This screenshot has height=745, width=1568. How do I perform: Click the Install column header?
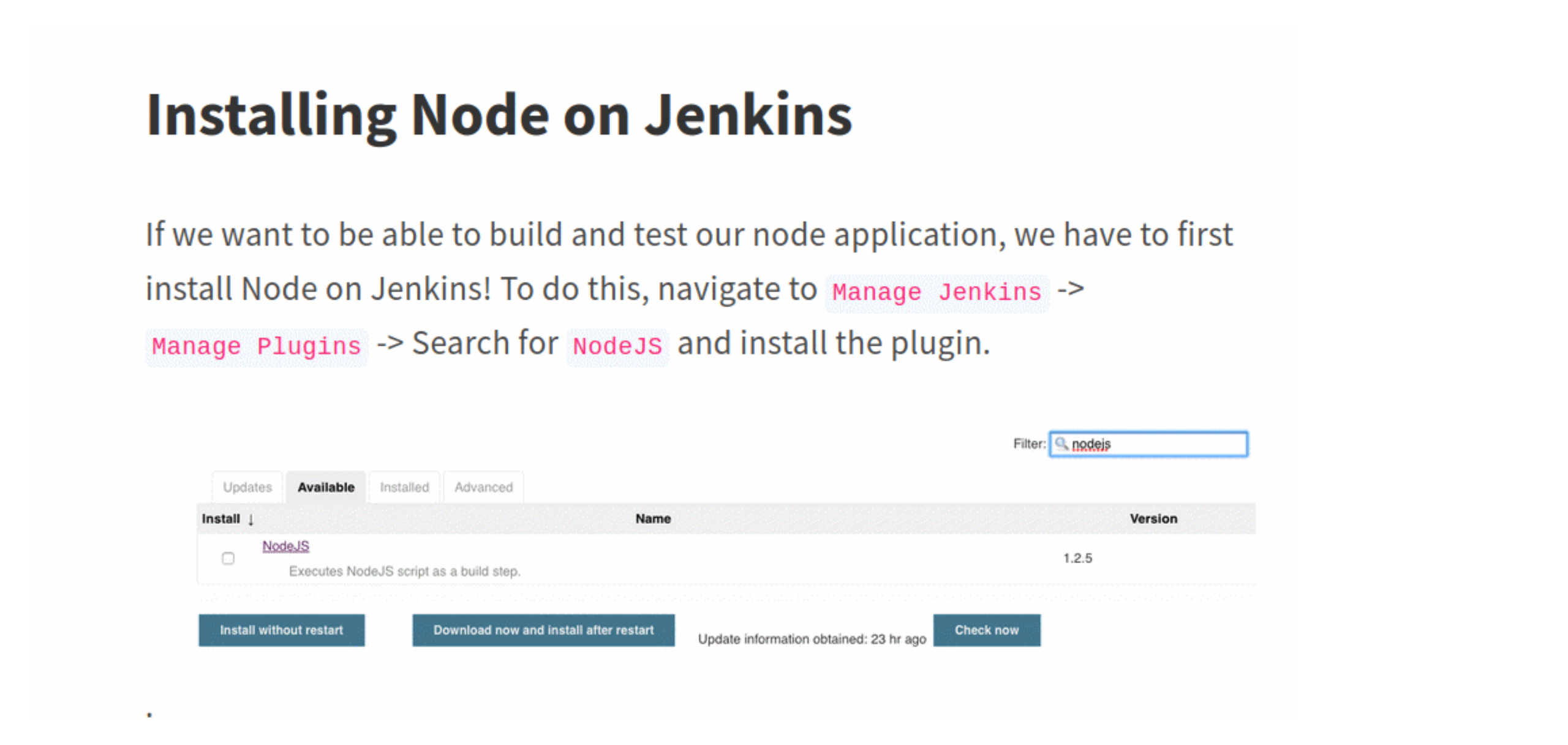[221, 518]
